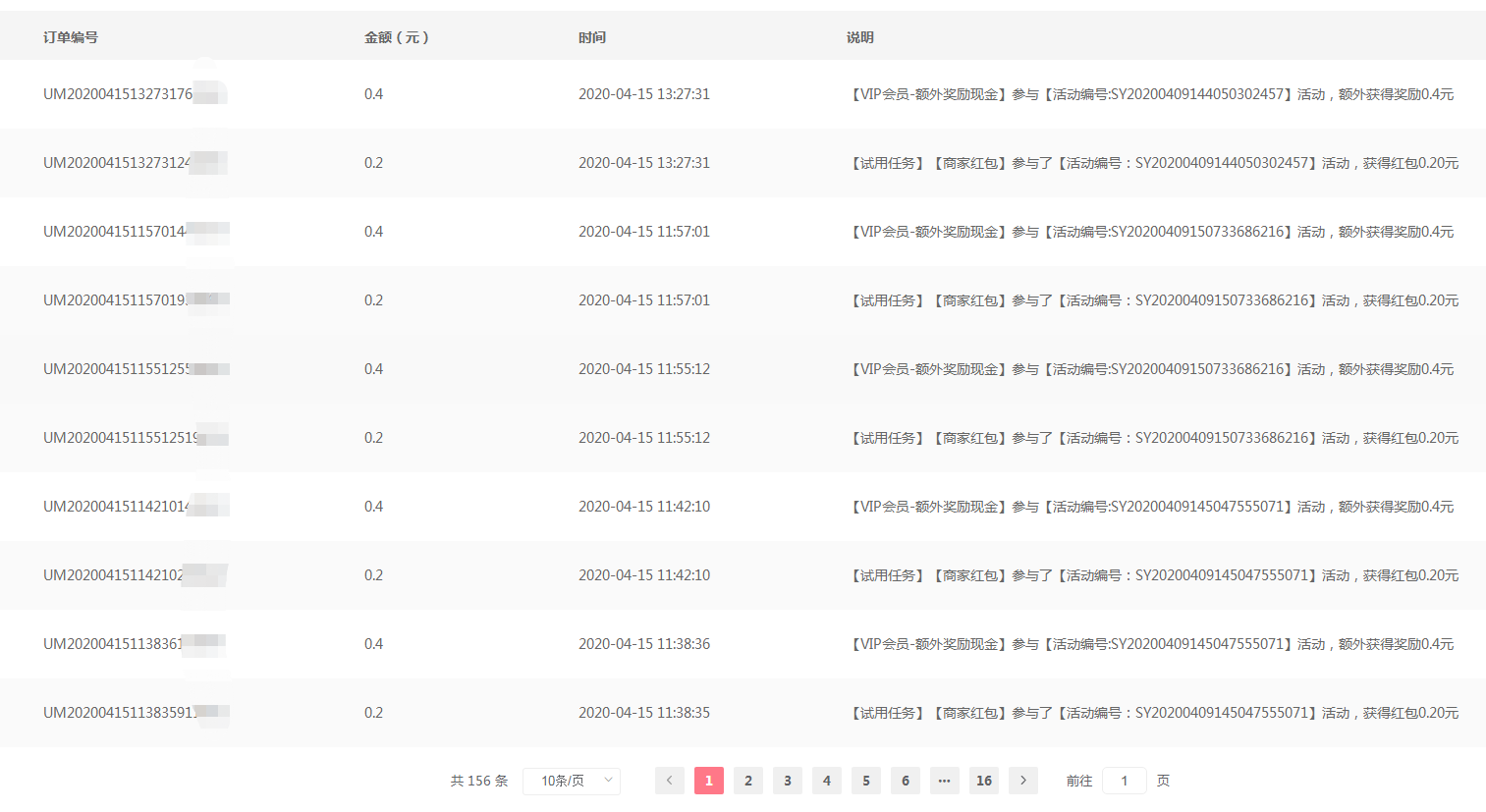
Task: Click the 金额（元） column header
Action: click(397, 37)
